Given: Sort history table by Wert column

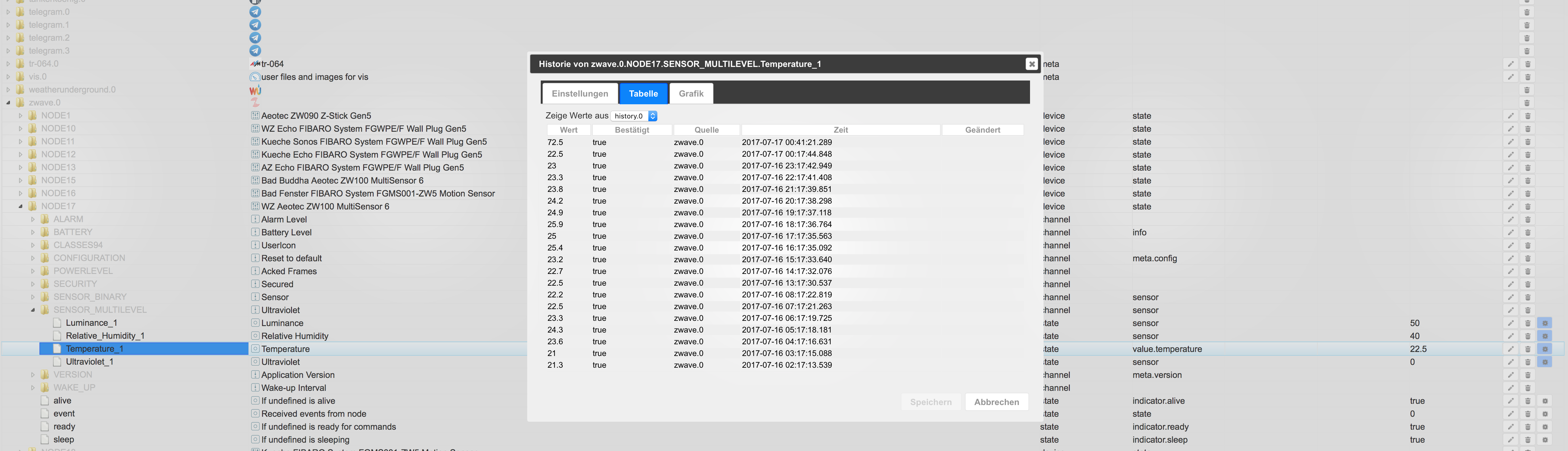Looking at the screenshot, I should pyautogui.click(x=569, y=130).
